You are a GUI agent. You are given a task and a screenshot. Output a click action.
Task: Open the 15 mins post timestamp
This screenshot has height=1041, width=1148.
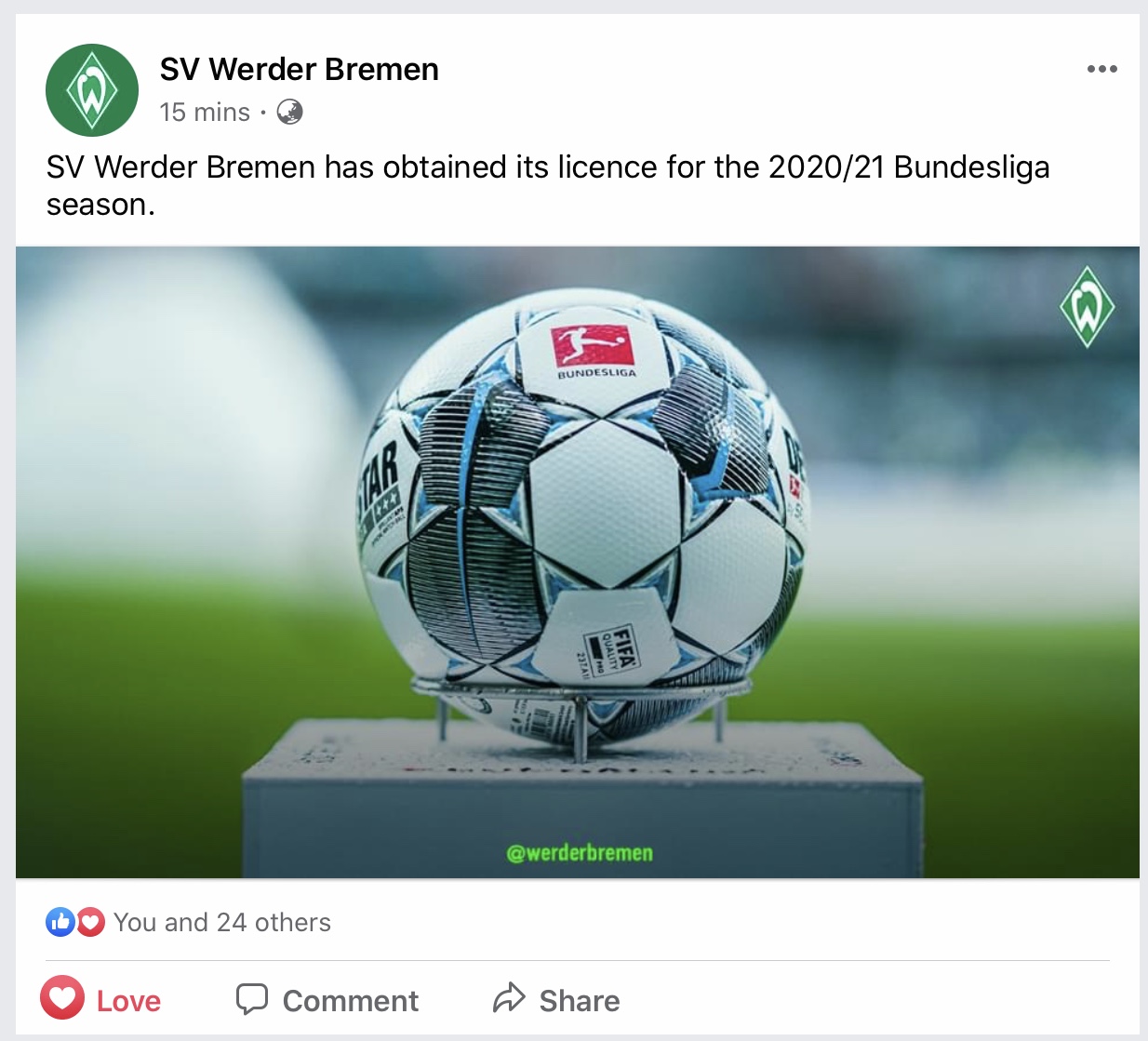tap(205, 113)
